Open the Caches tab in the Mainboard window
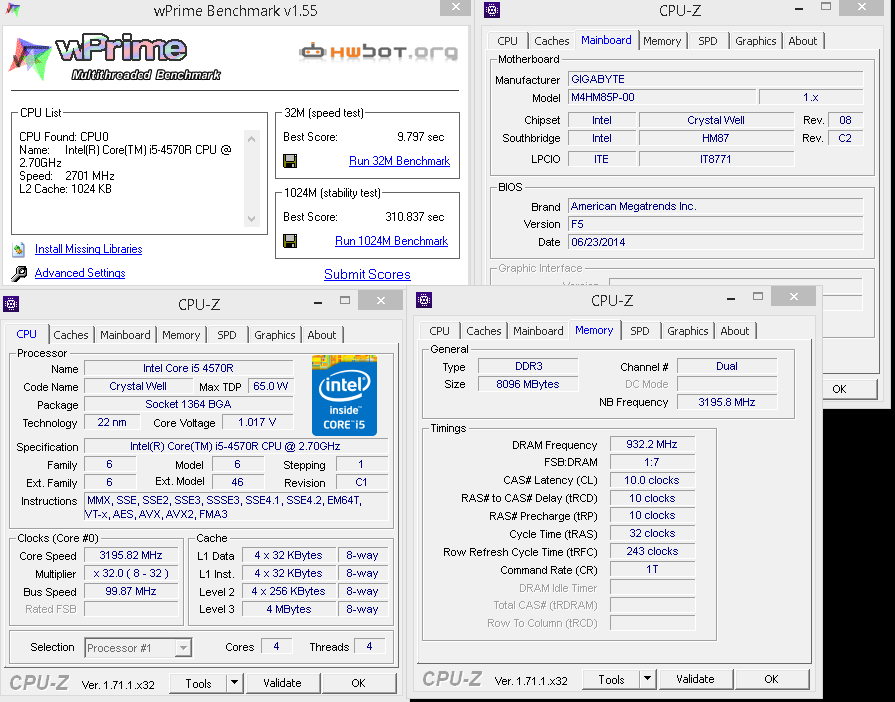Screen dimensions: 895x702 tap(551, 41)
